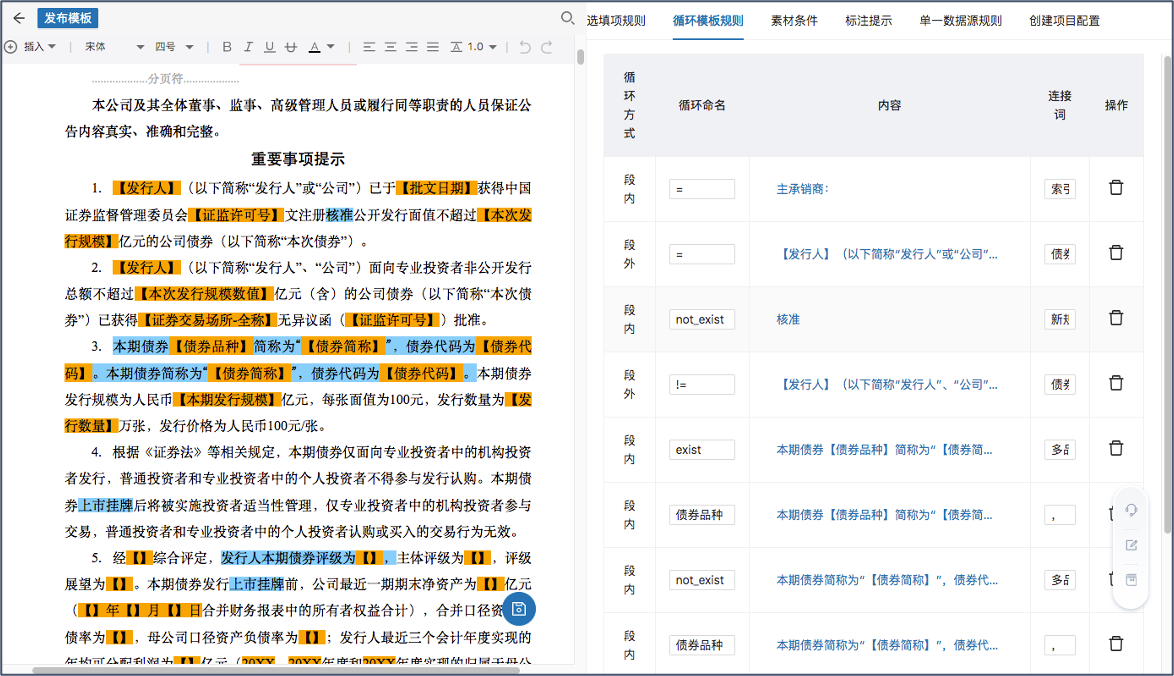Click the loop name field containing exist

pyautogui.click(x=701, y=450)
